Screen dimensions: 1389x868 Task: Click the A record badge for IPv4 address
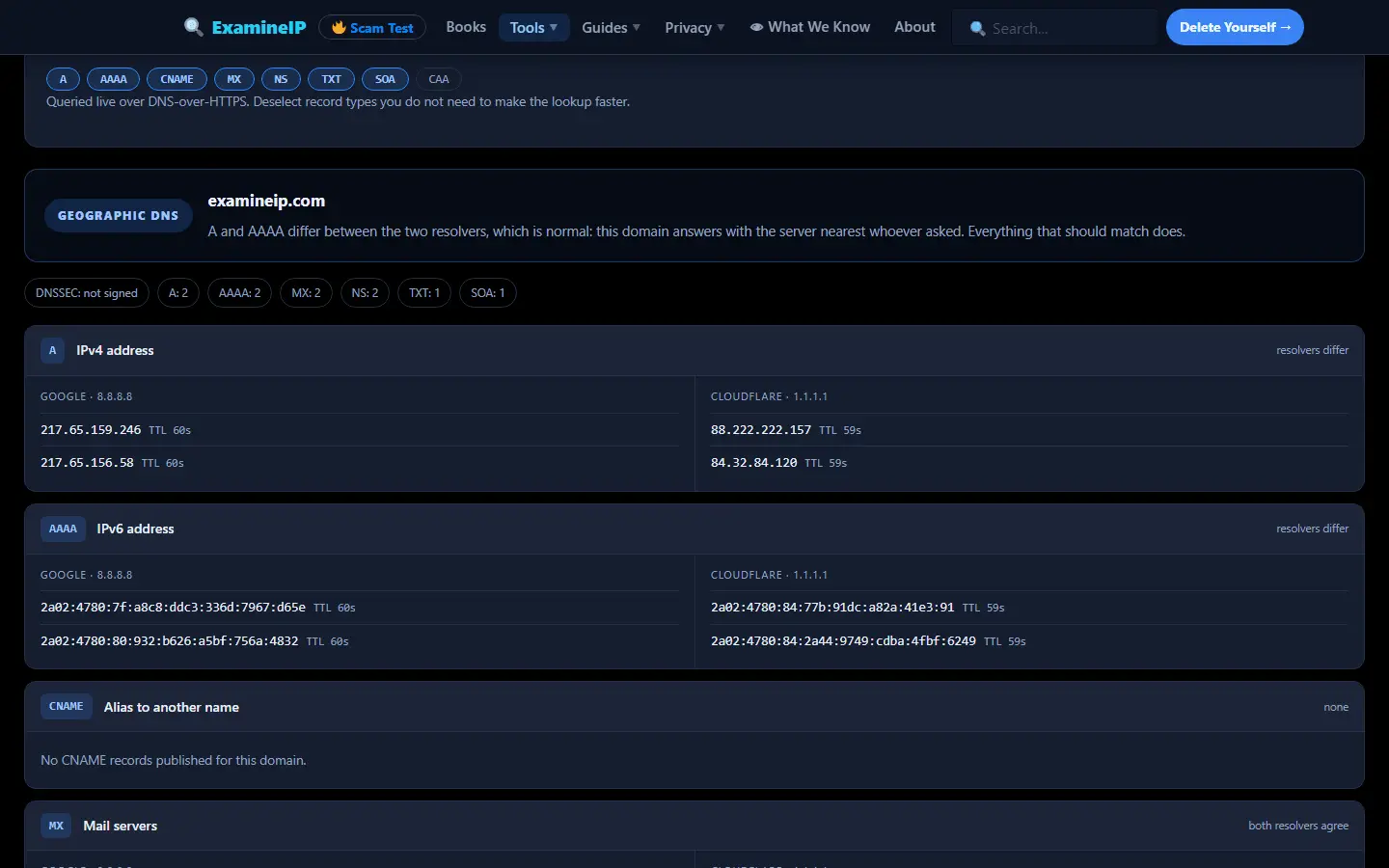click(x=53, y=350)
